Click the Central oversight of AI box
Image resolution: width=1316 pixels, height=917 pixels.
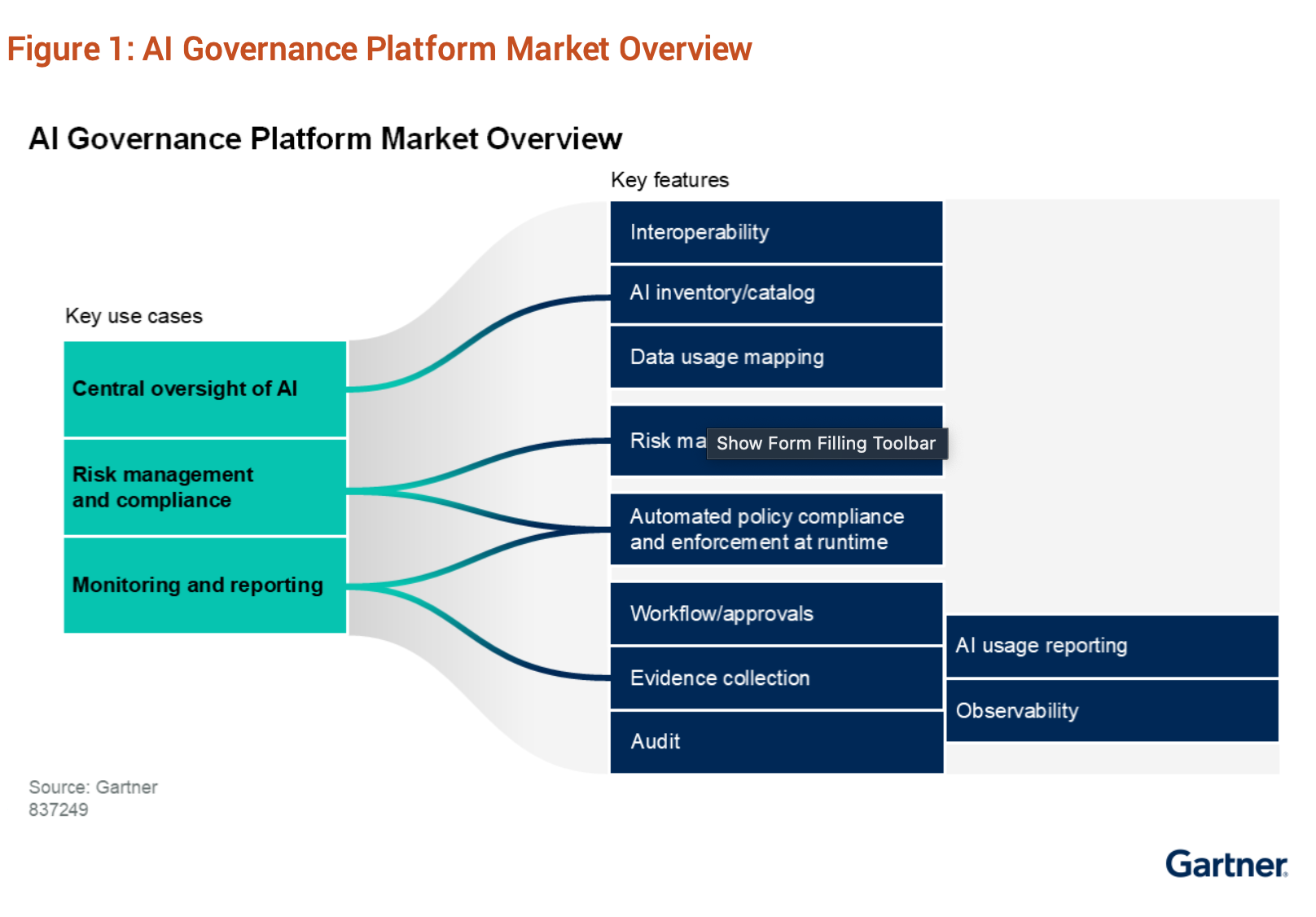pyautogui.click(x=205, y=389)
